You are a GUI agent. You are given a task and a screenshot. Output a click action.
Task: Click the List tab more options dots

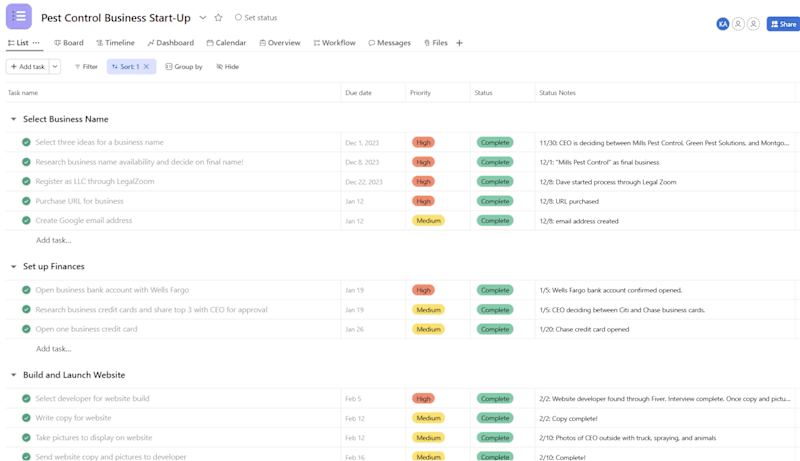tap(36, 43)
